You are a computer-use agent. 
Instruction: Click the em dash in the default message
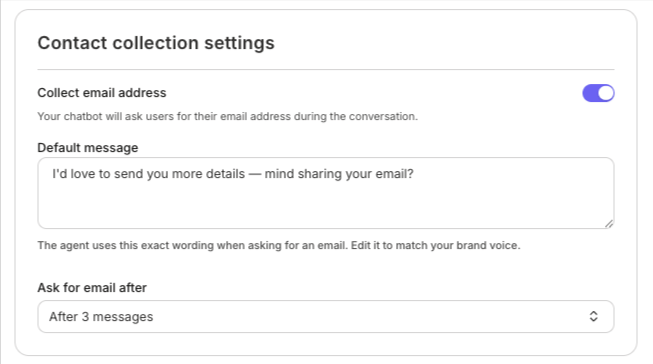point(255,174)
